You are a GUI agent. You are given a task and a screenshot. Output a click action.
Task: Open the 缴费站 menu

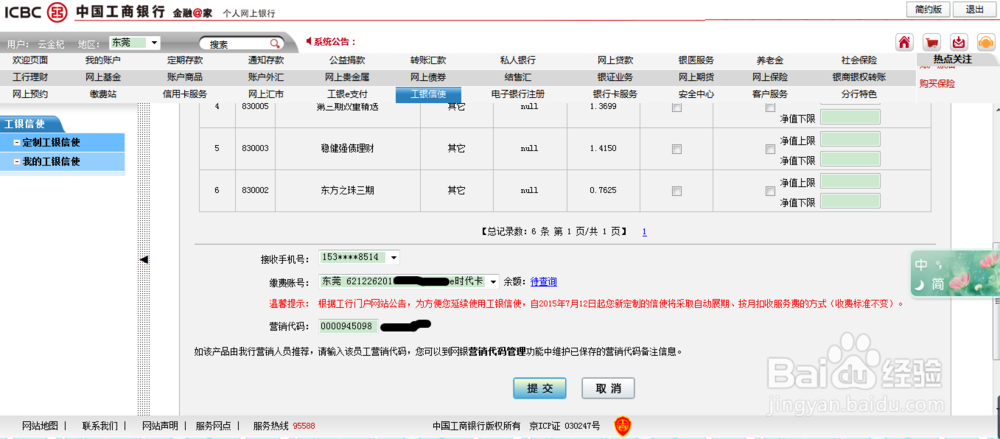[x=103, y=94]
